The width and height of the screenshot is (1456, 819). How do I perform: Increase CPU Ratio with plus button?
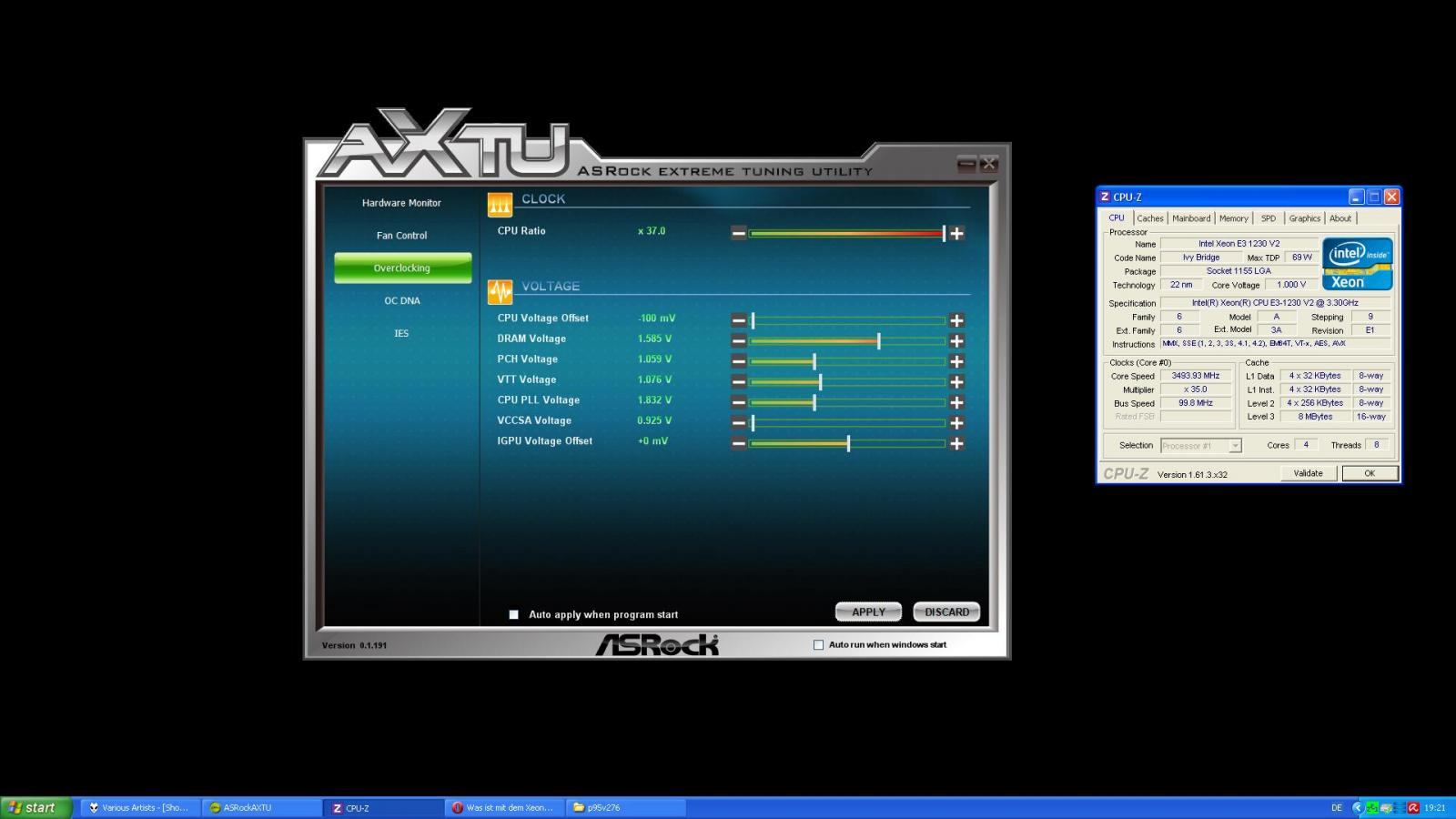(x=956, y=233)
